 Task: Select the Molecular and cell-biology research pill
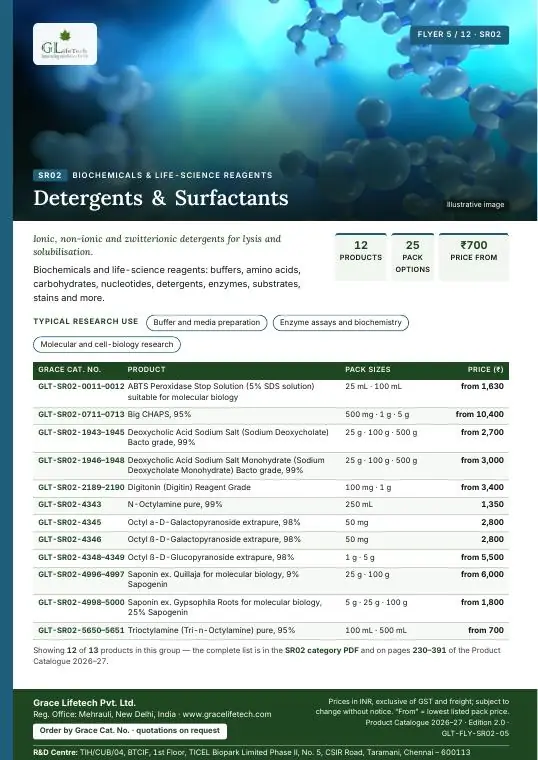coord(107,345)
